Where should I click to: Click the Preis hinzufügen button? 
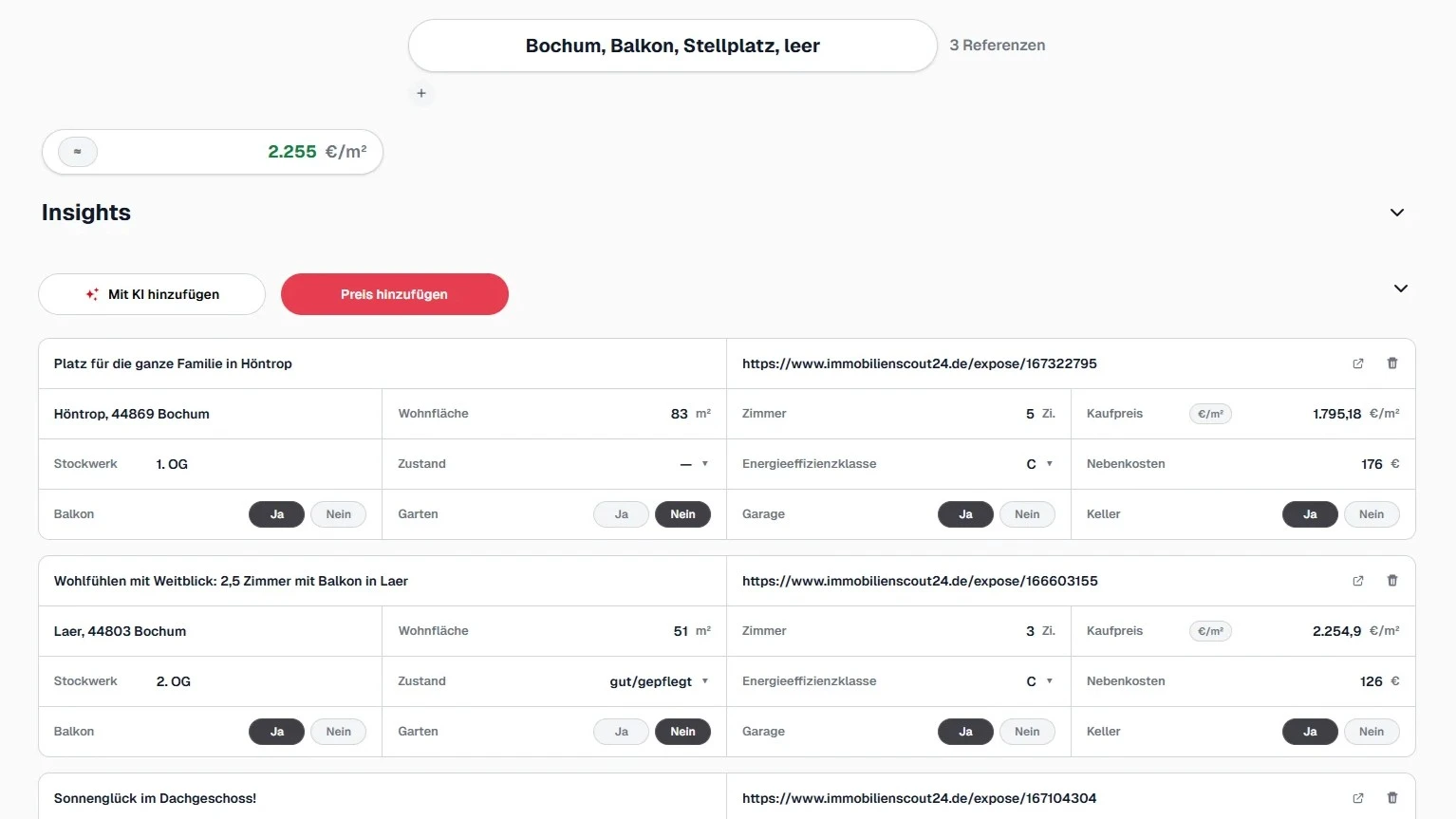(x=395, y=294)
